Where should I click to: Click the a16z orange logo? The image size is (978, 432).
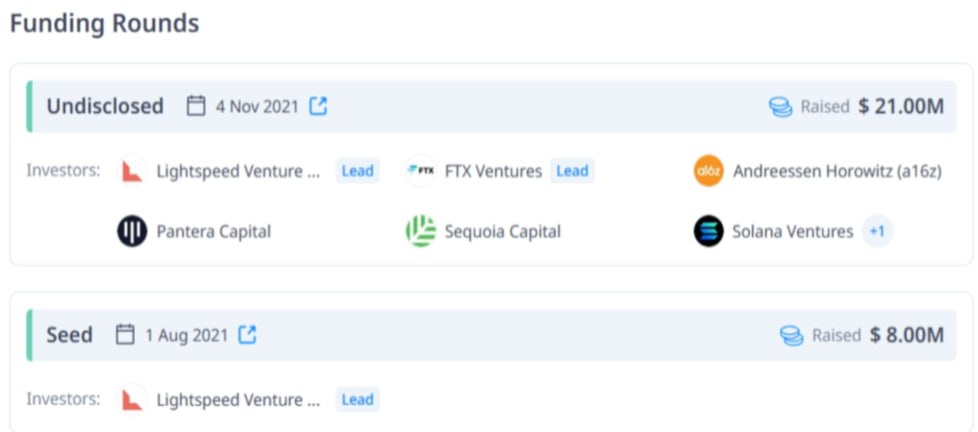pyautogui.click(x=709, y=171)
